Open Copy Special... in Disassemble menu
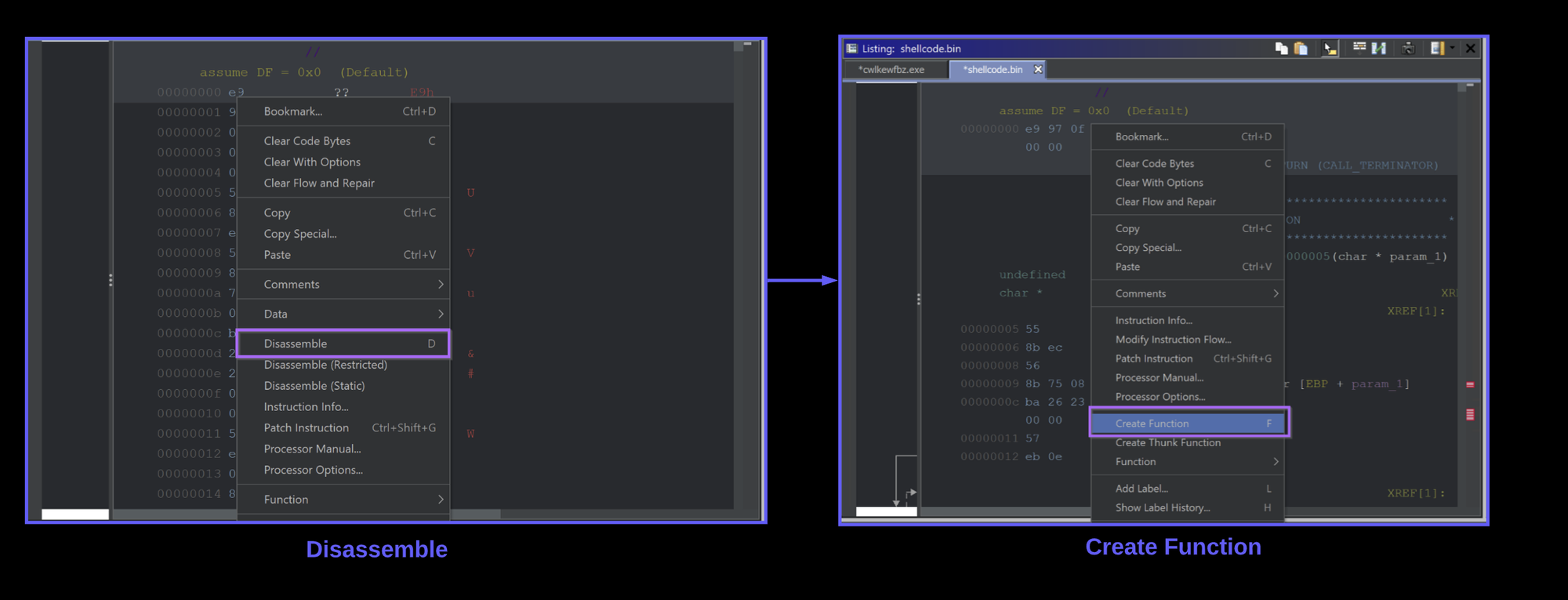Screen dimensions: 1568x600 [343, 234]
